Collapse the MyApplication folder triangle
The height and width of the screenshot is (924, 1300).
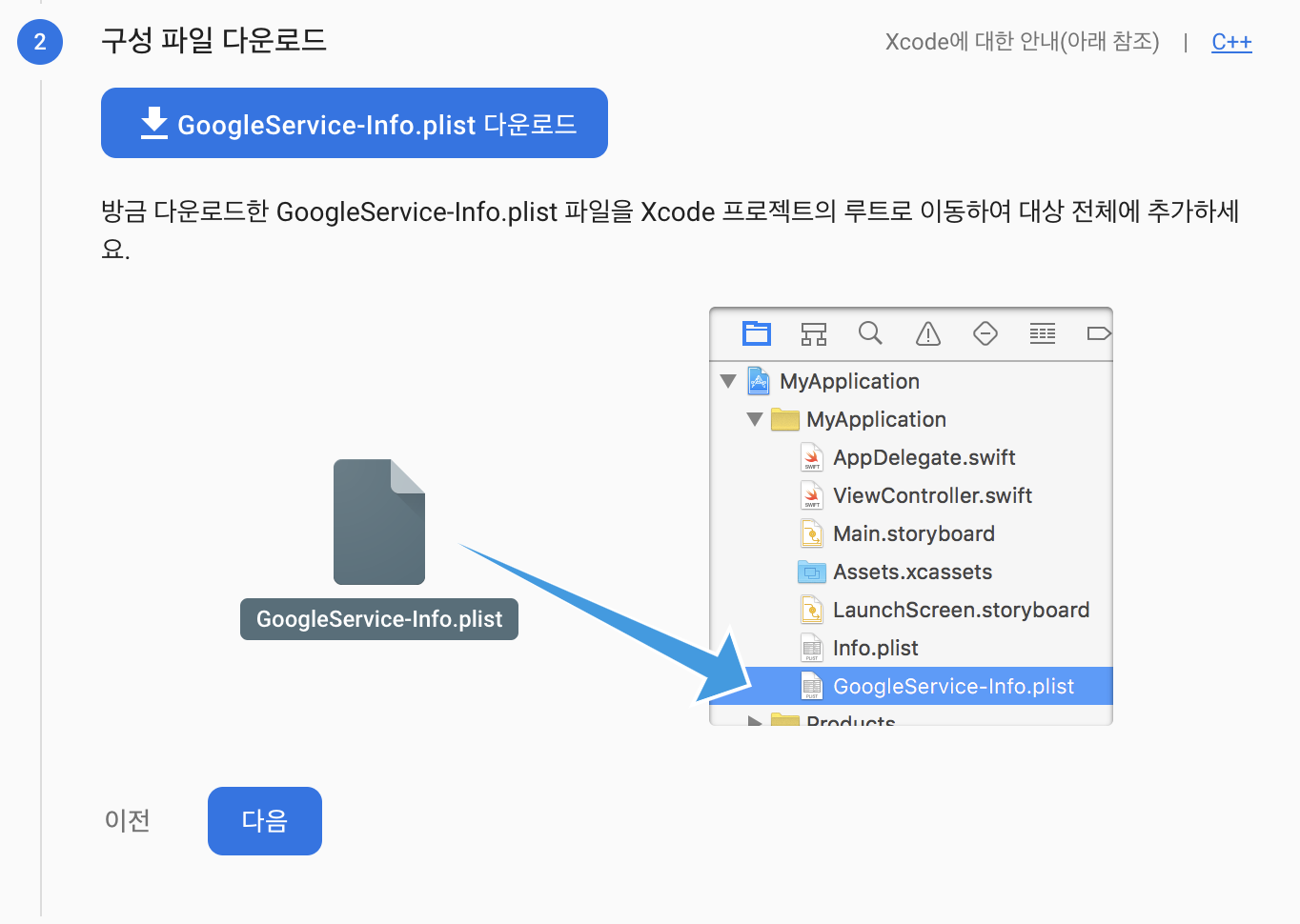coord(755,419)
